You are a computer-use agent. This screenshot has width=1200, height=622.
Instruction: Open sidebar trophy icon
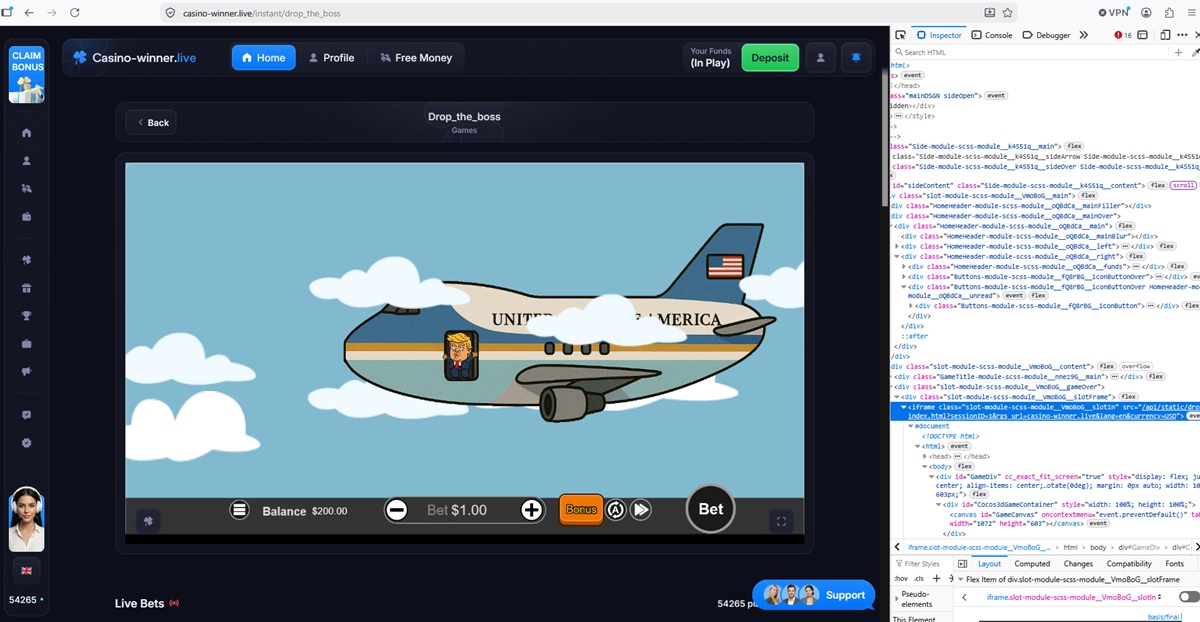tap(27, 316)
